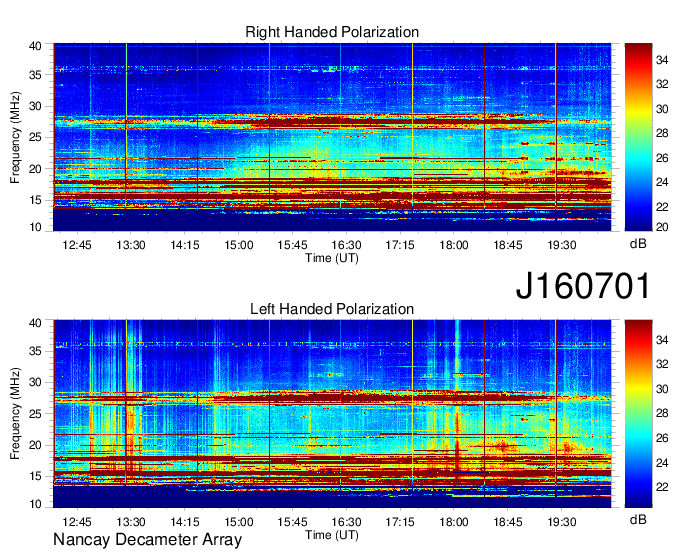This screenshot has height=552, width=680.
Task: Click 30 MHz tick on bottom frequency axis
Action: 36,382
